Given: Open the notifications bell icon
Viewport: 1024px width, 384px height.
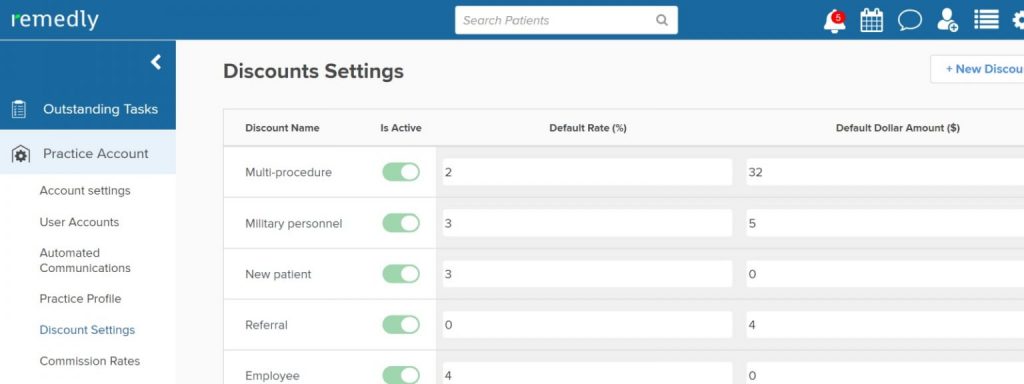Looking at the screenshot, I should pos(834,21).
